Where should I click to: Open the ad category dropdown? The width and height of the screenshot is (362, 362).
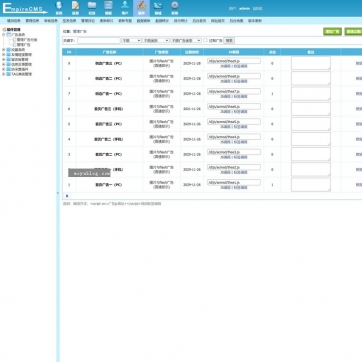click(156, 40)
